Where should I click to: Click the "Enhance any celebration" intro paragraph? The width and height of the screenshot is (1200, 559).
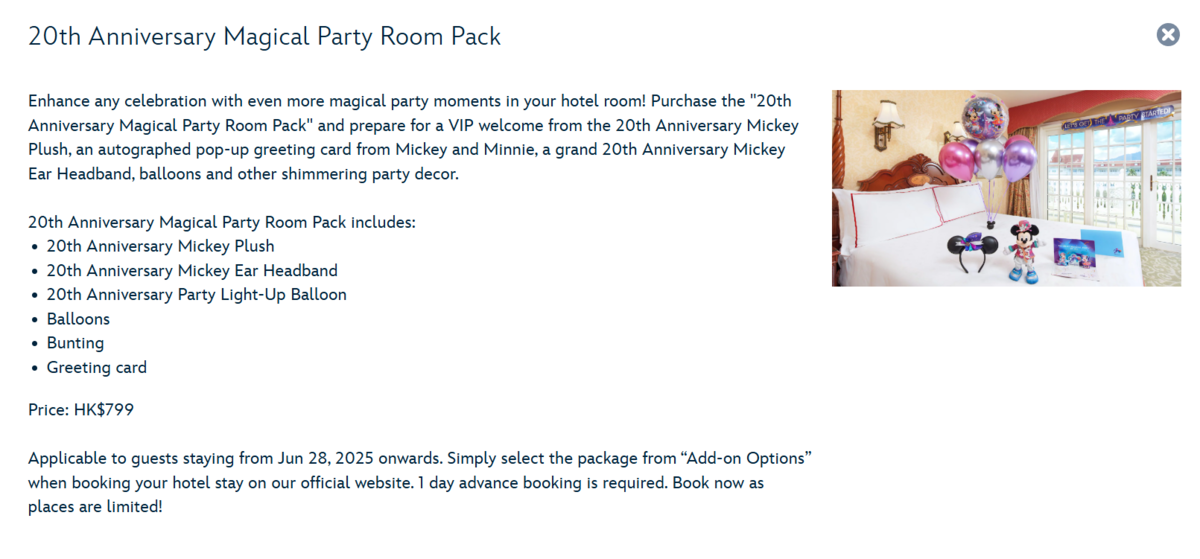(410, 138)
